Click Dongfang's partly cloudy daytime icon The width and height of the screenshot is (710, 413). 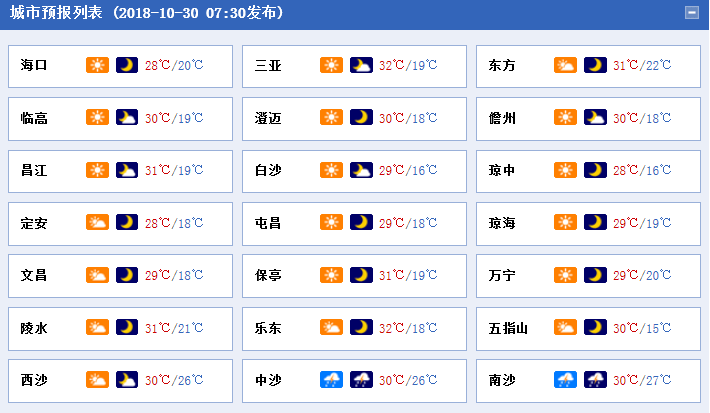(x=565, y=65)
